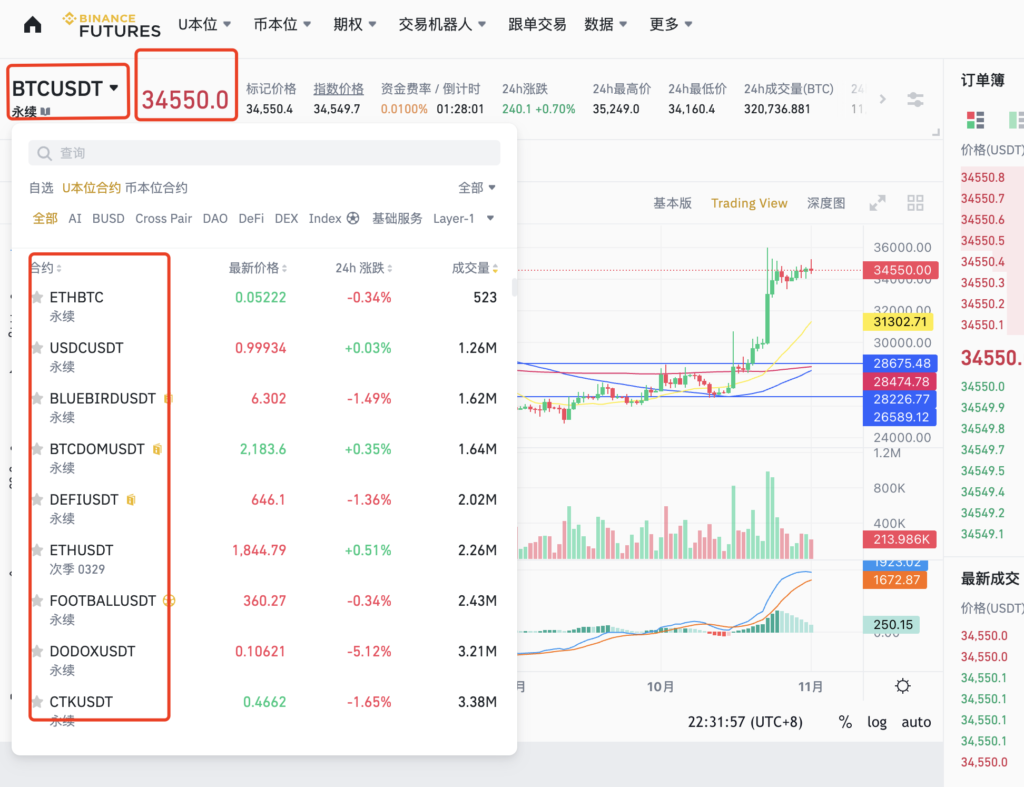Sort list by 合约 column
The width and height of the screenshot is (1024, 787).
(45, 268)
